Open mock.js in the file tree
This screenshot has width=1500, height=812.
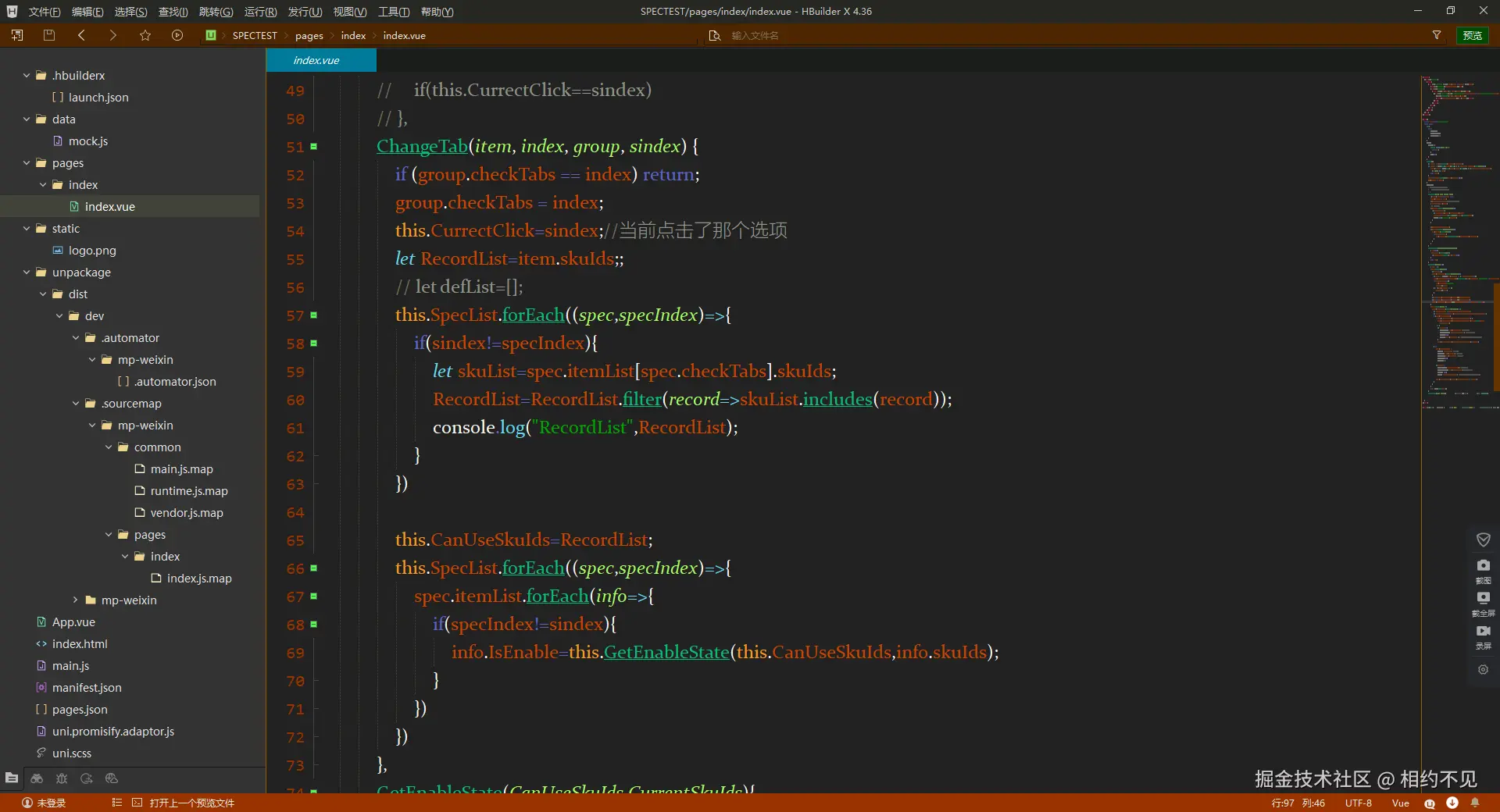point(88,141)
